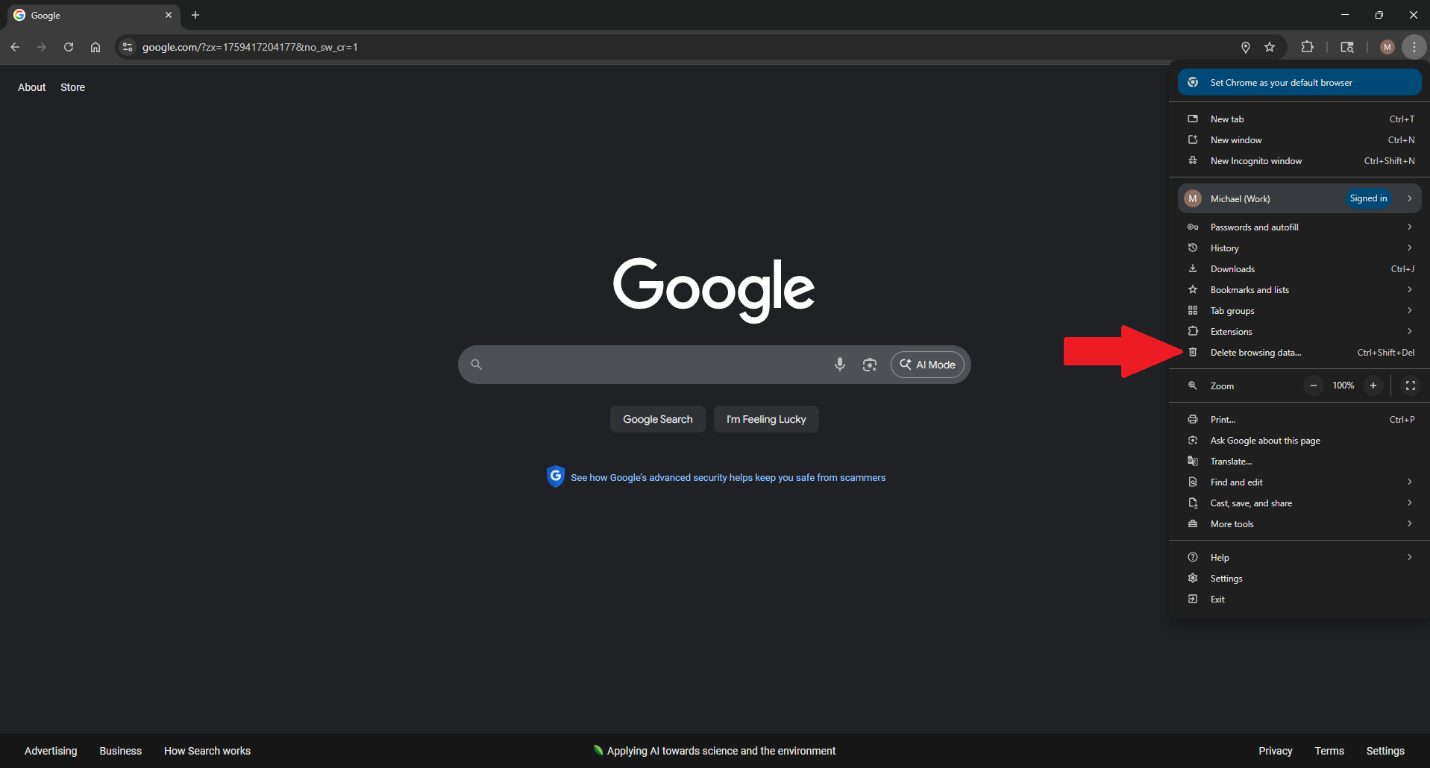Open Settings in the page footer
Image resolution: width=1430 pixels, height=768 pixels.
click(1385, 751)
